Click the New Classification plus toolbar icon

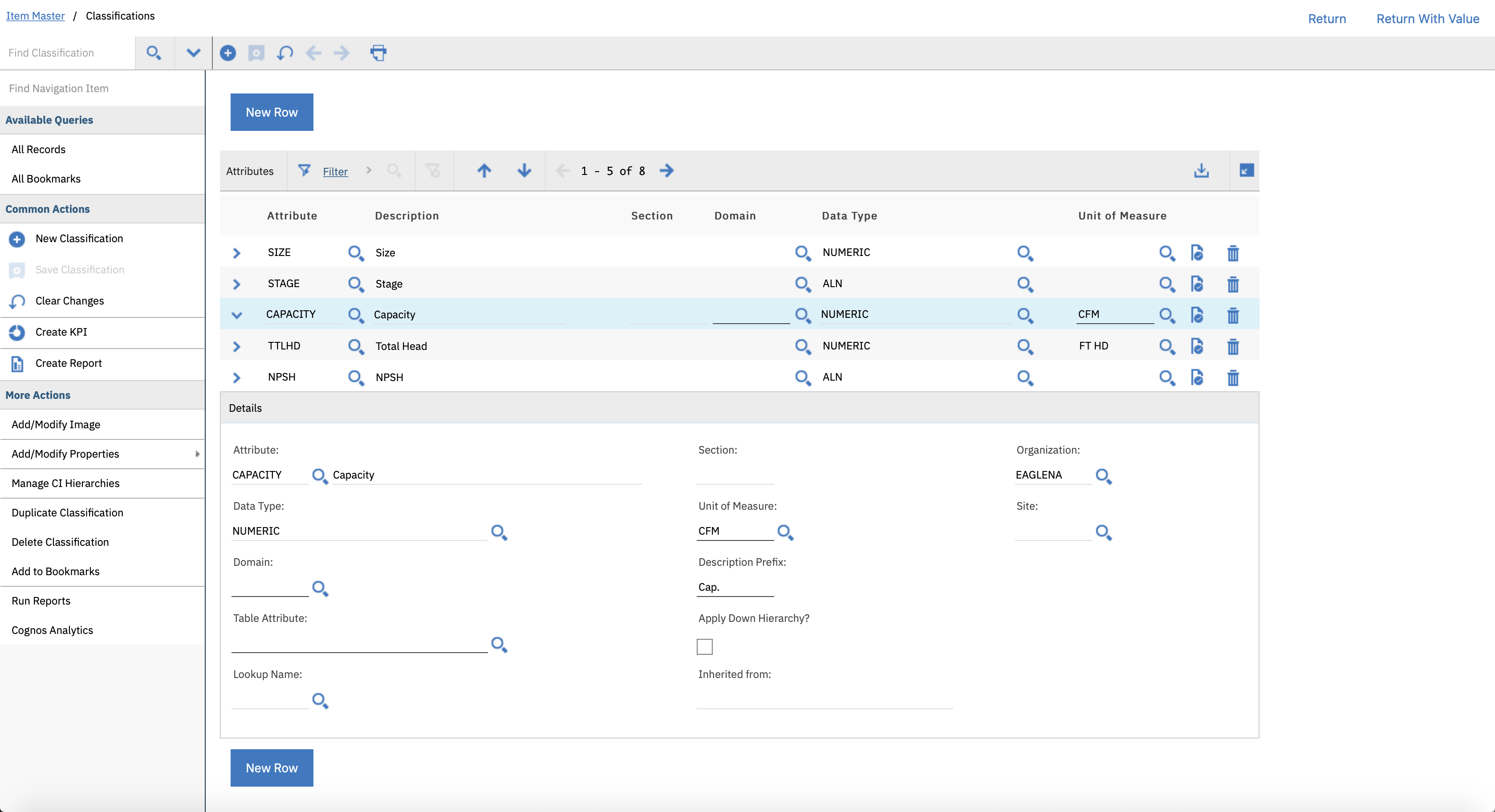228,53
